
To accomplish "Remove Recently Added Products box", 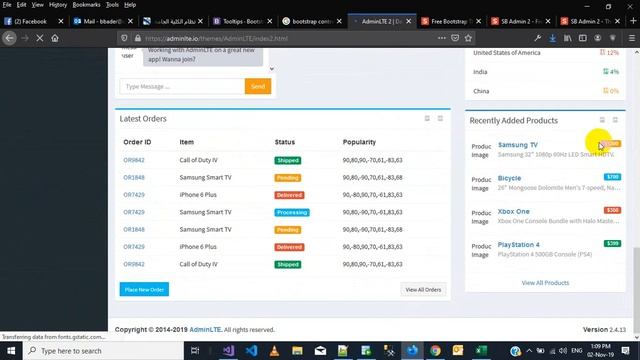I will click(615, 120).
